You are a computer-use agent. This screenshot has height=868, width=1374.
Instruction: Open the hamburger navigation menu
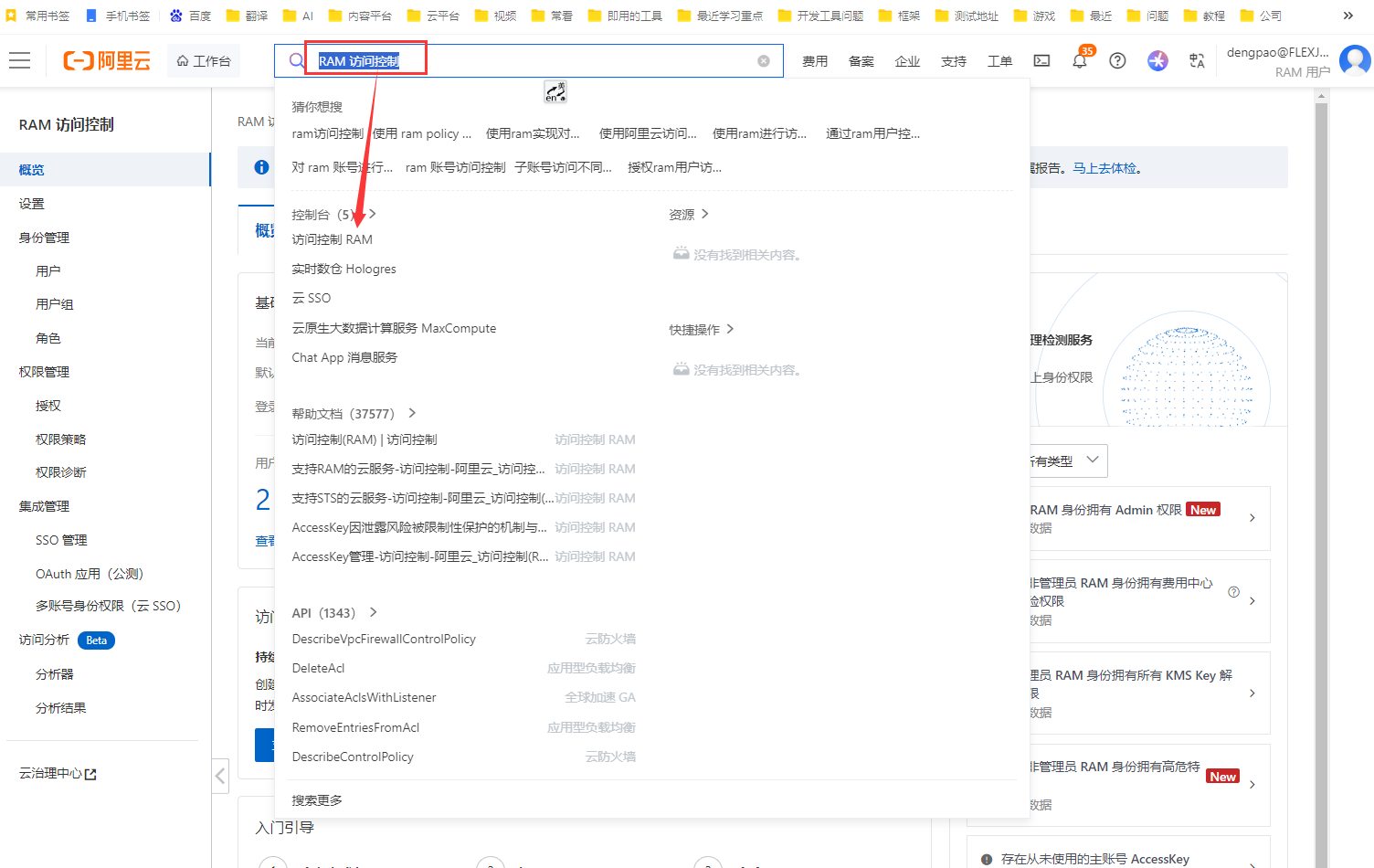pos(19,60)
